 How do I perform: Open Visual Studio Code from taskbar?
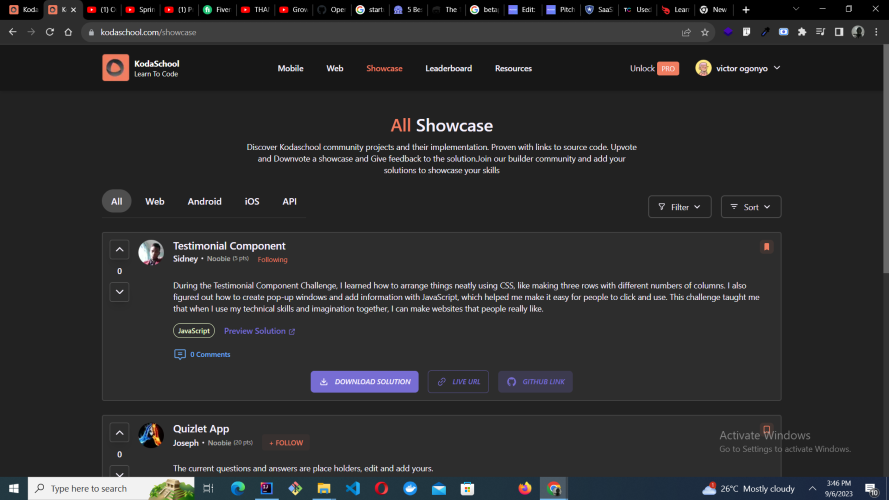tap(353, 488)
